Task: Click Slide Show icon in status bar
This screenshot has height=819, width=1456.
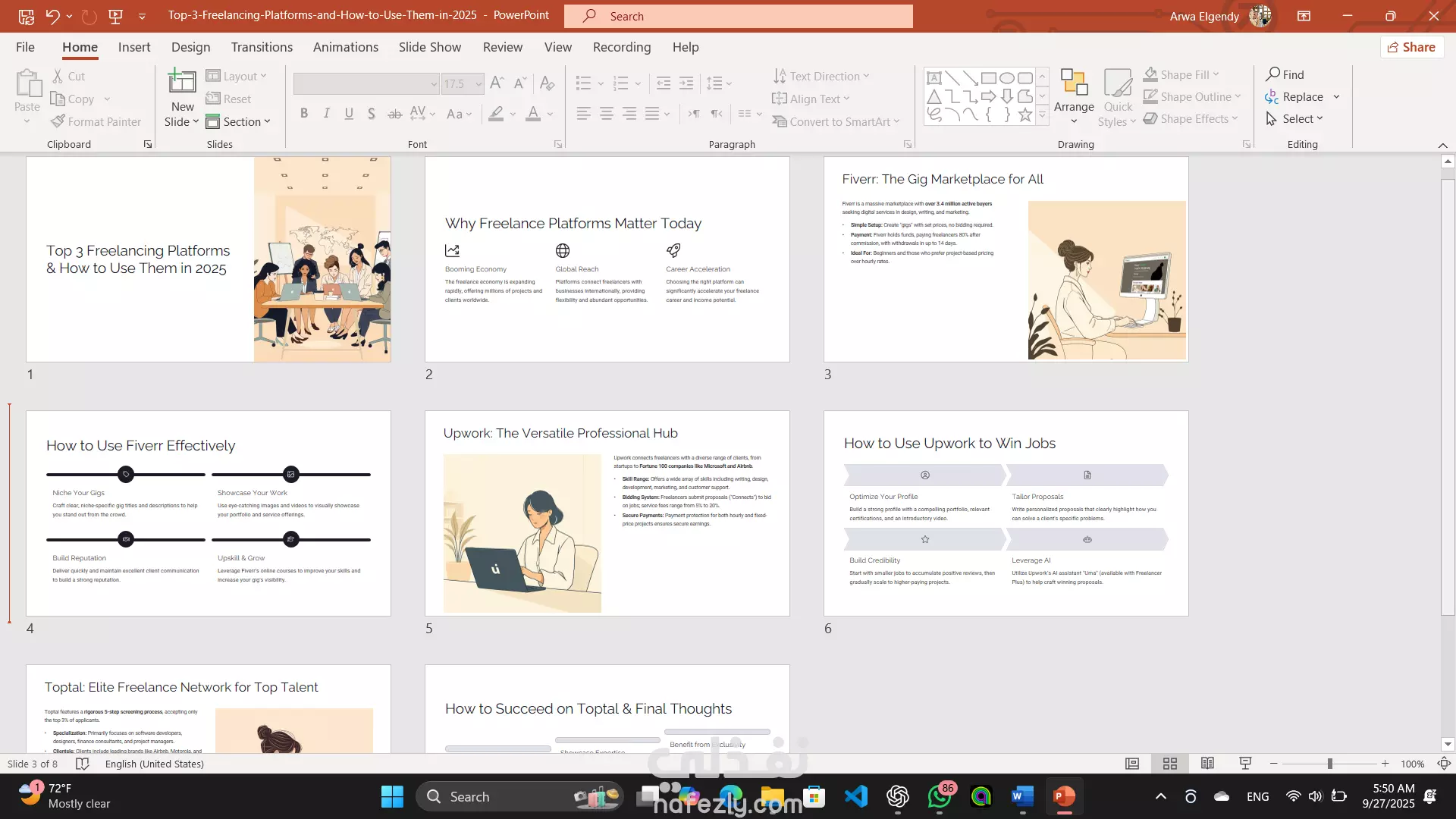Action: pos(1245,764)
